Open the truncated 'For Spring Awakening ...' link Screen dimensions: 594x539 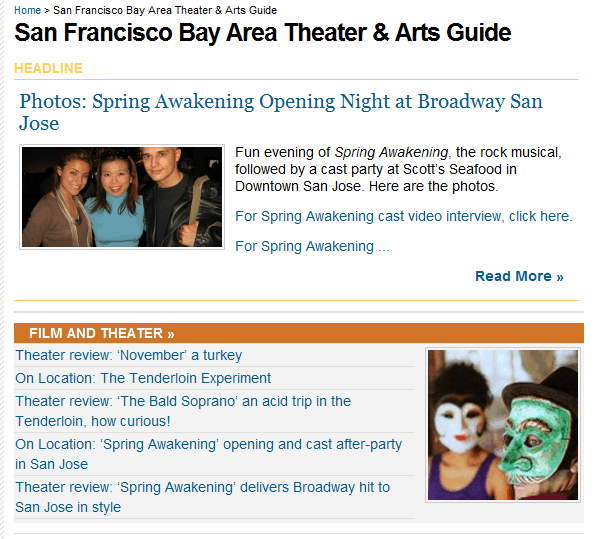click(312, 246)
